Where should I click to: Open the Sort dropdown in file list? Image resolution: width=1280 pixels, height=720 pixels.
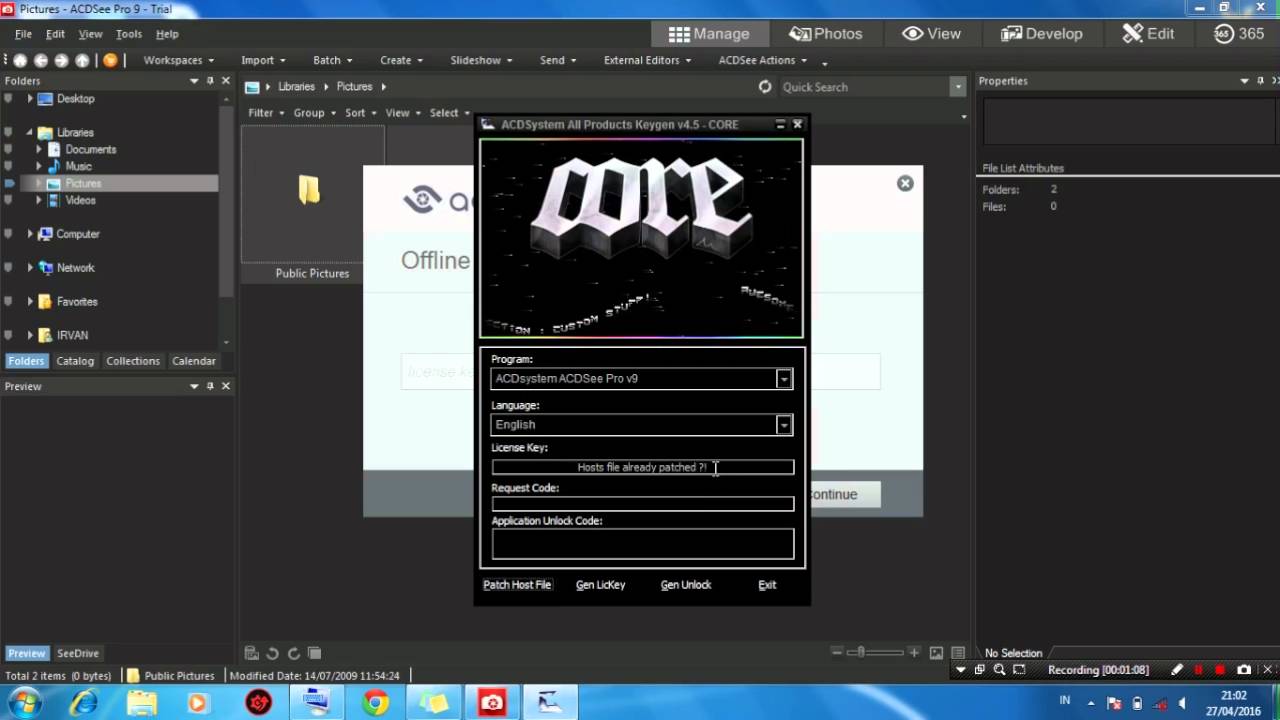coord(361,113)
